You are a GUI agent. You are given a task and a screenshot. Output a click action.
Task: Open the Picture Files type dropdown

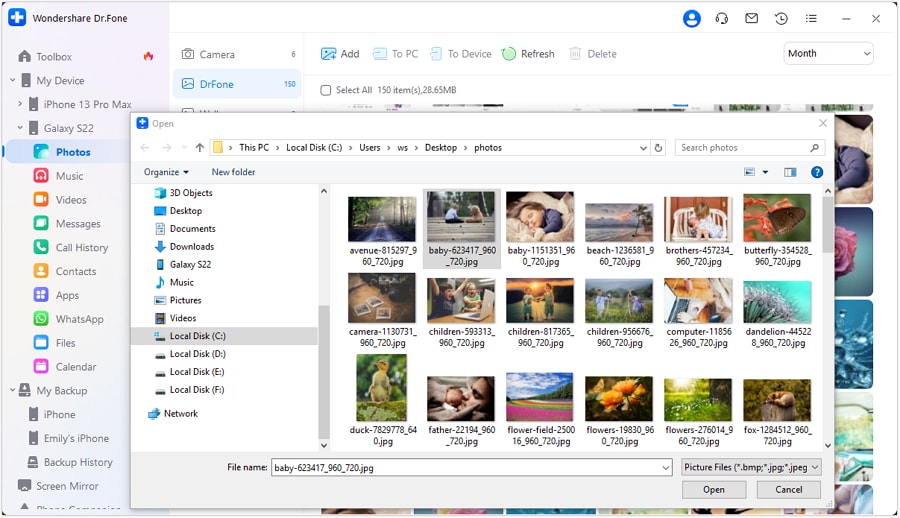[751, 467]
